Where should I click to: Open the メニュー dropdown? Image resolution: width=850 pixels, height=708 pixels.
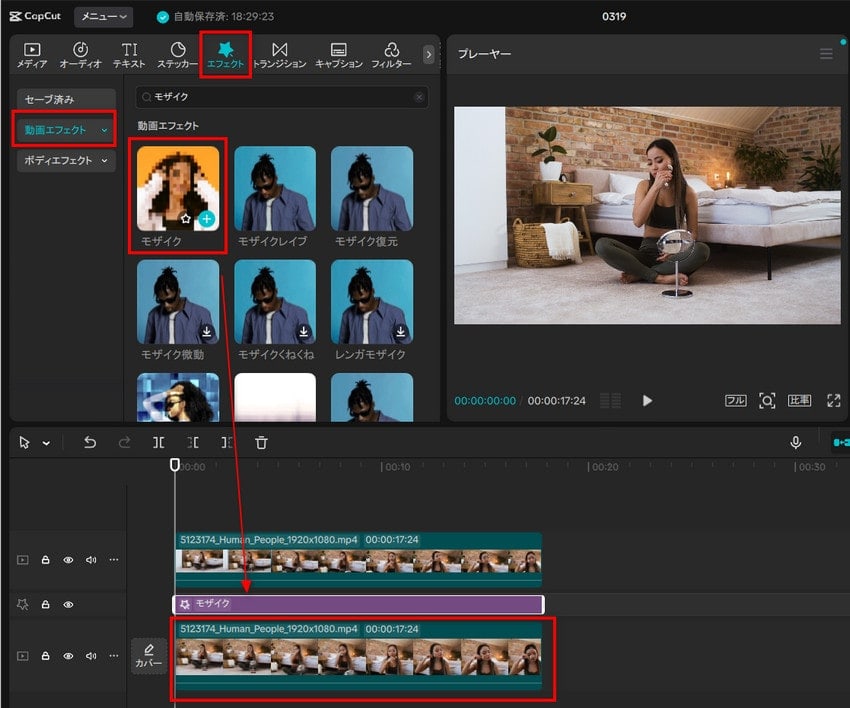[103, 16]
